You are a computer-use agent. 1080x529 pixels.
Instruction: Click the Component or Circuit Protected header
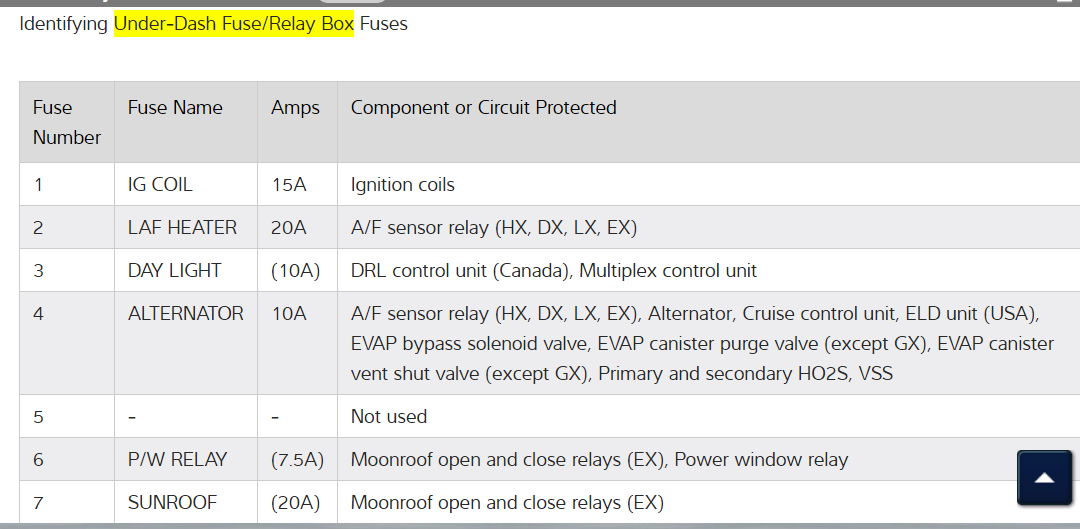pos(483,108)
